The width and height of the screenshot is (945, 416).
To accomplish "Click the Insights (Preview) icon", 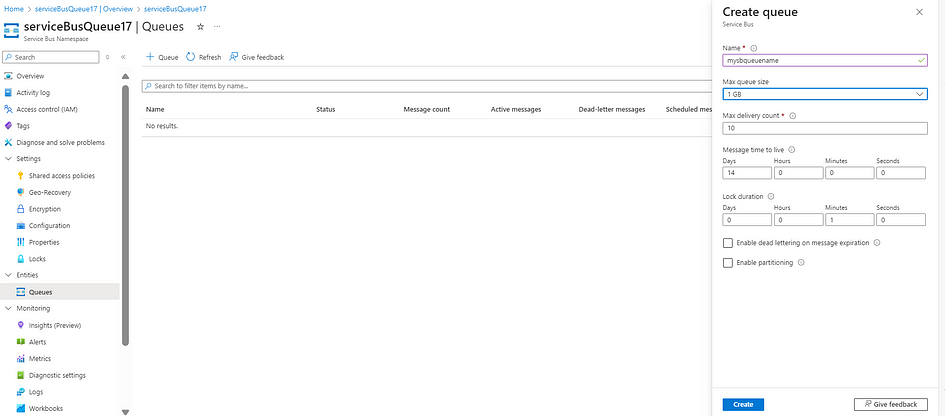I will 20,325.
